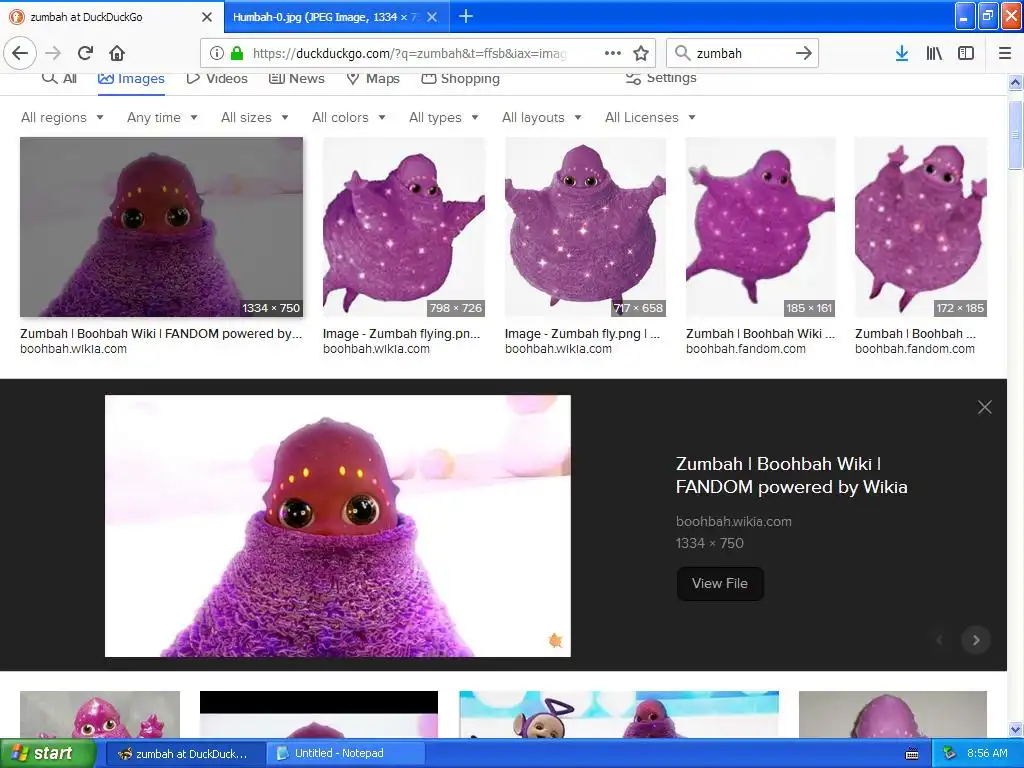Viewport: 1024px width, 768px height.
Task: Open a new tab with plus button
Action: coord(466,16)
